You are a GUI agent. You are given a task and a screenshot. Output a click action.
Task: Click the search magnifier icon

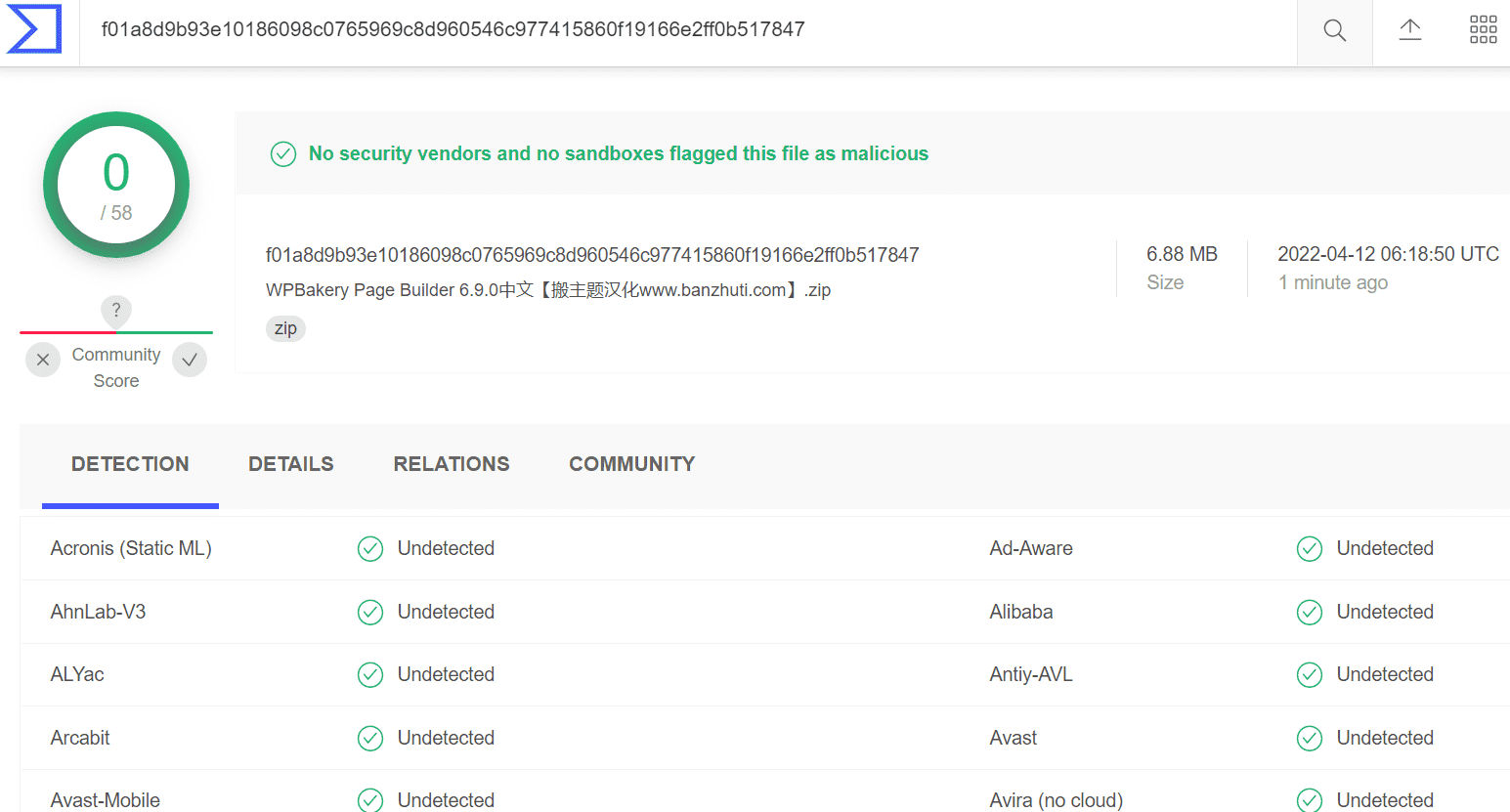point(1334,30)
